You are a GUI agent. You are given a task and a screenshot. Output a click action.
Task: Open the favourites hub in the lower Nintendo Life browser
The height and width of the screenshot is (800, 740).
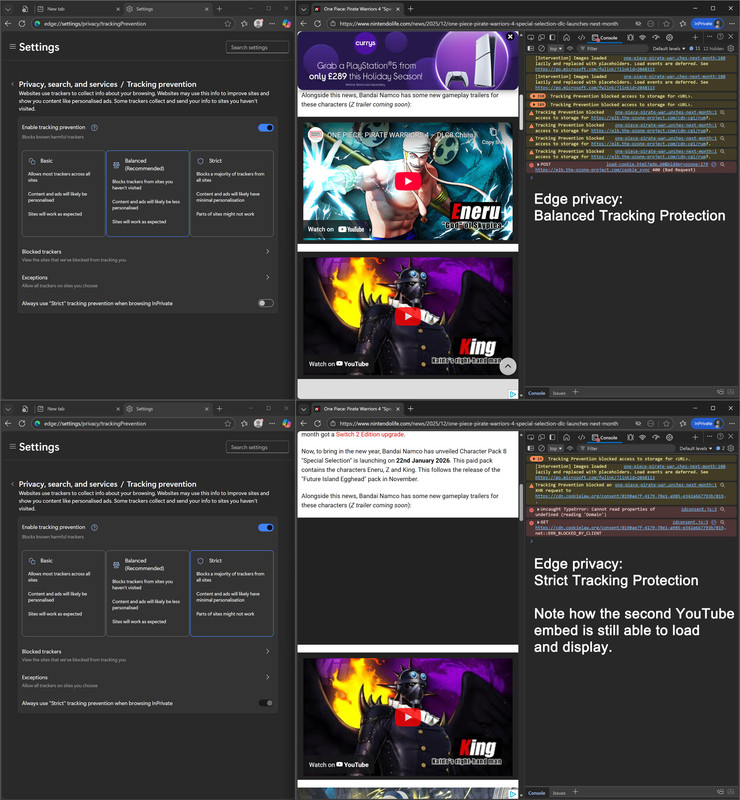[683, 423]
